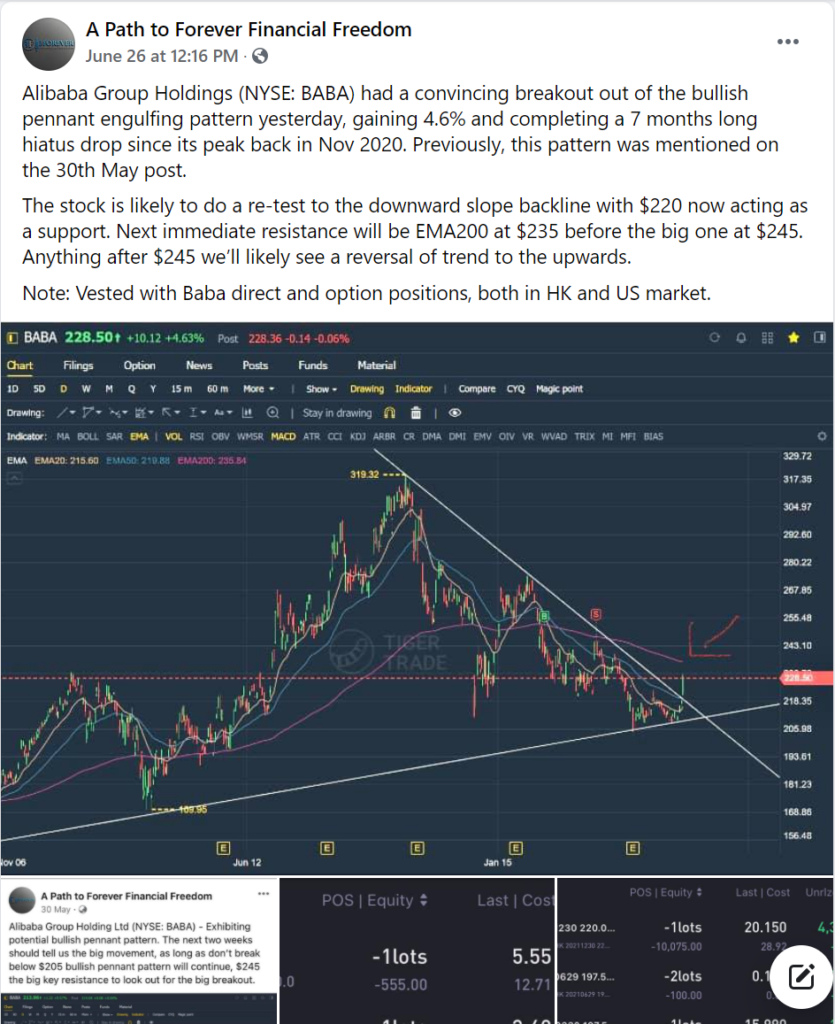This screenshot has width=835, height=1024.
Task: Click the magnet snap icon in drawing toolbar
Action: tap(390, 413)
